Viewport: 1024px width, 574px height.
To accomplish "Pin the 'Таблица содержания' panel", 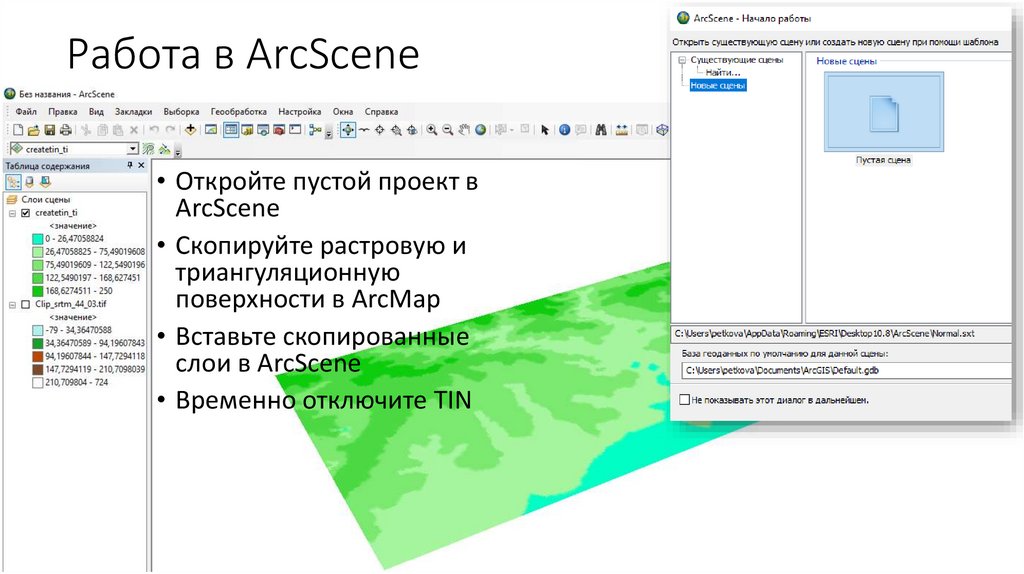I will point(129,166).
